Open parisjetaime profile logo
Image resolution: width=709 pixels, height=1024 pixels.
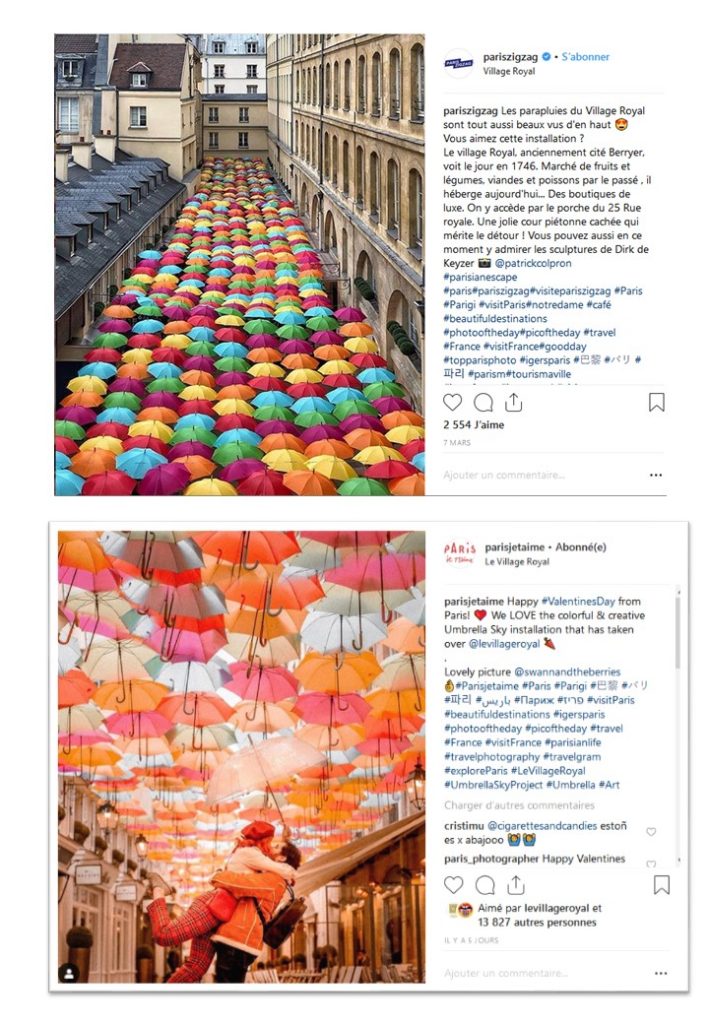click(460, 553)
